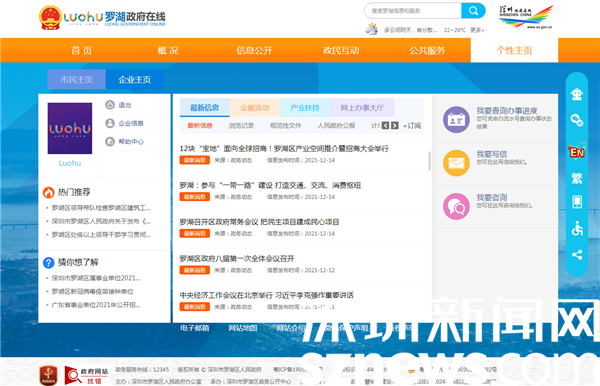600x386 pixels.
Task: Open the 罗湖区政府八届第一次全体会议召开 article
Action: (x=237, y=259)
